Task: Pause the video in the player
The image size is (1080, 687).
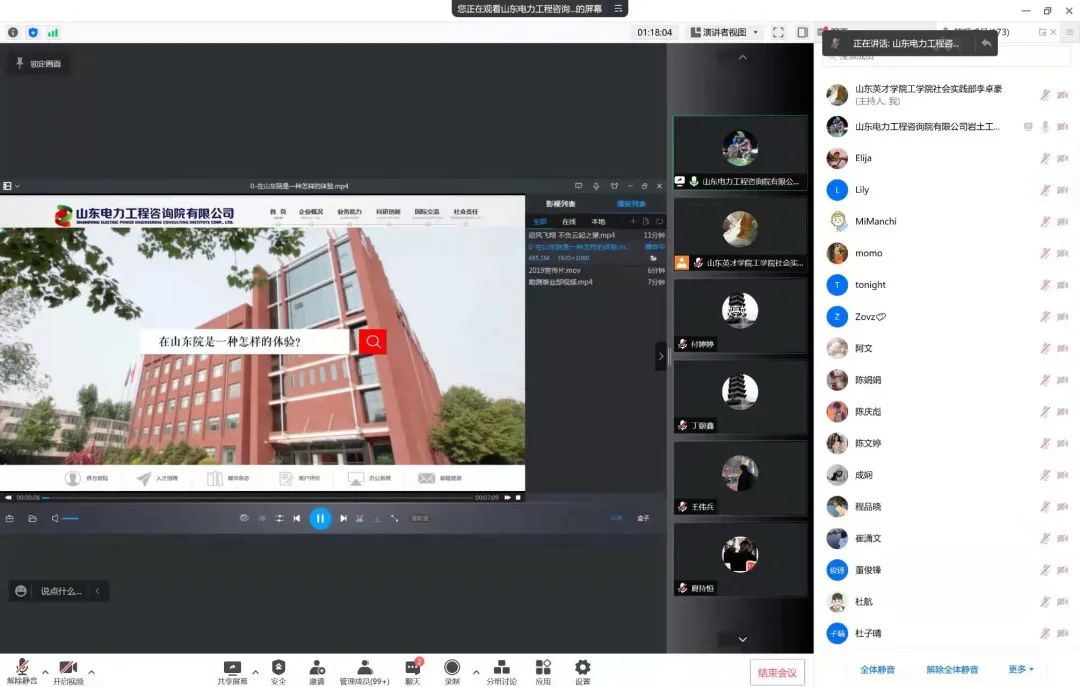Action: tap(320, 518)
